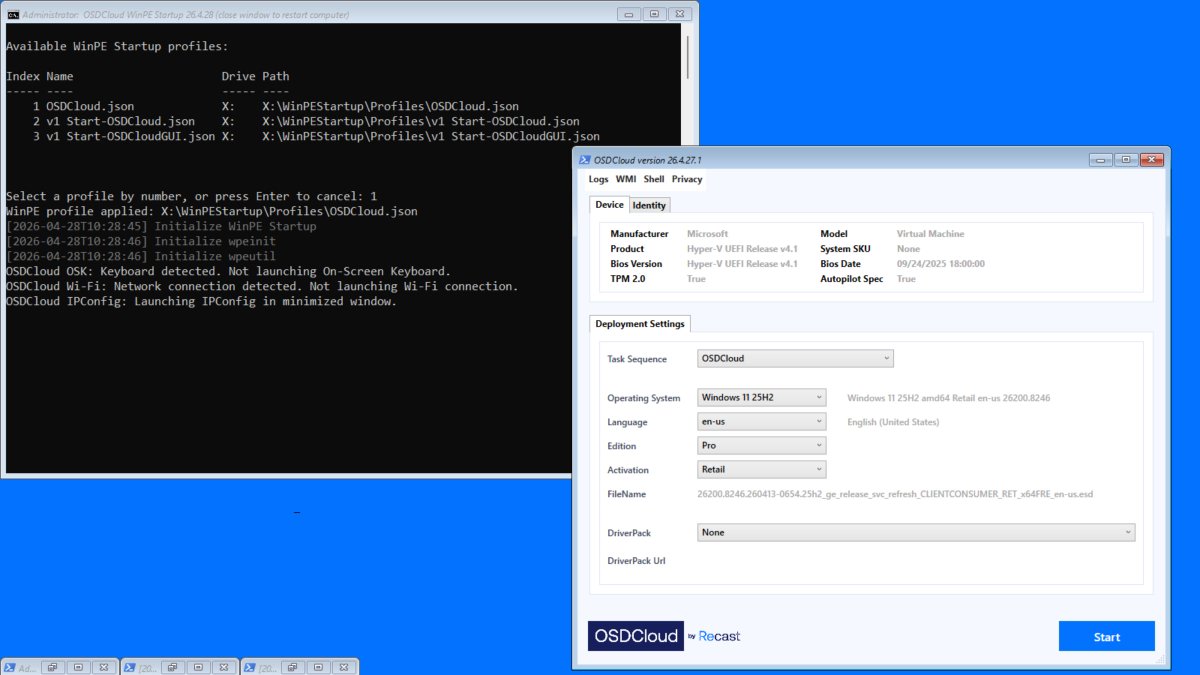Close the Administrator console window
This screenshot has width=1200, height=675.
[680, 14]
